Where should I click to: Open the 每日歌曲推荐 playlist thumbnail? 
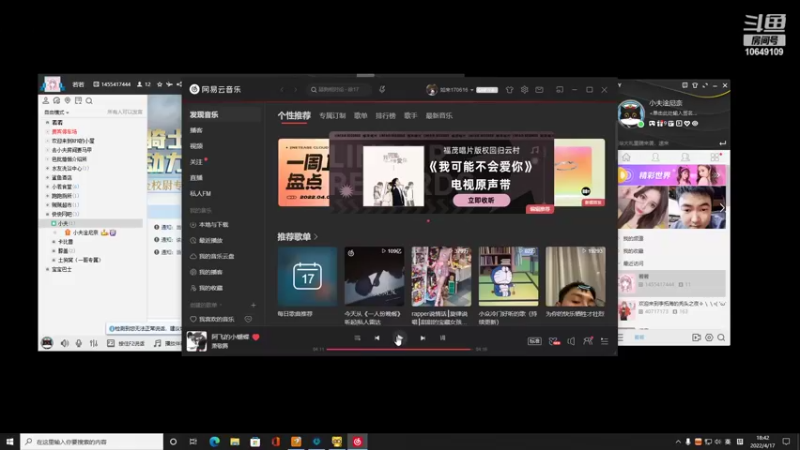coord(307,277)
